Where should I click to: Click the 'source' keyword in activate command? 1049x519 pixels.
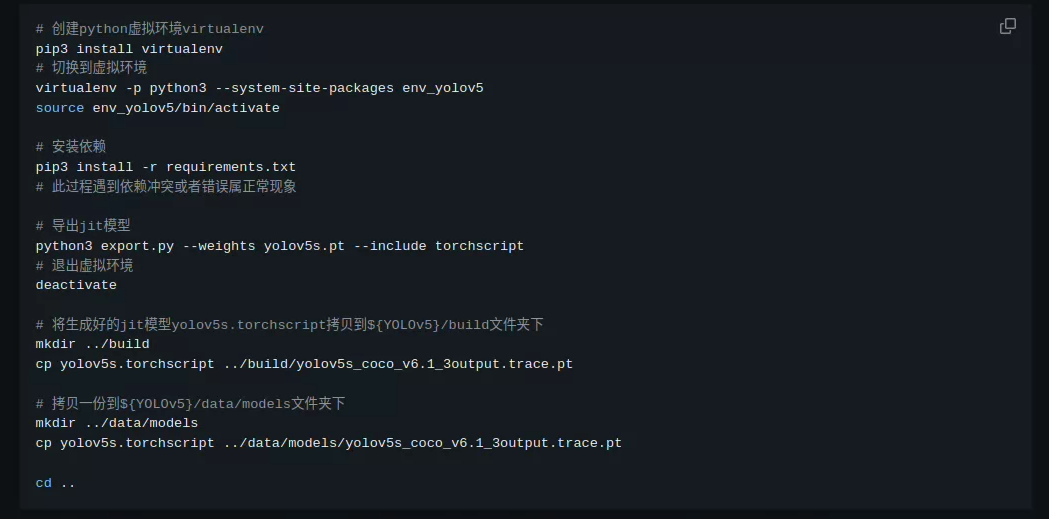click(x=60, y=108)
